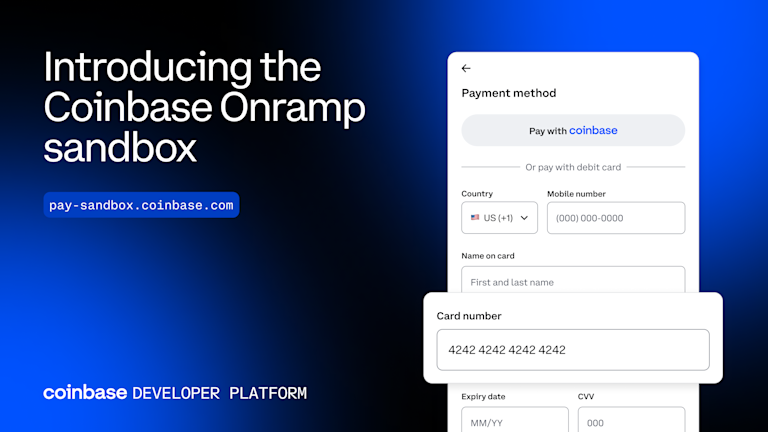Click the 'Payment method' heading
This screenshot has height=432, width=768.
point(509,93)
